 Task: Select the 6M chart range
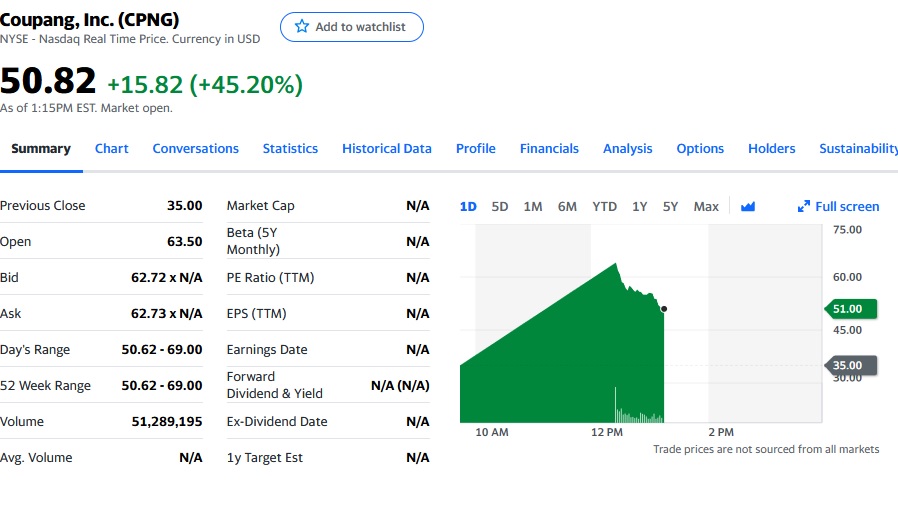[567, 207]
